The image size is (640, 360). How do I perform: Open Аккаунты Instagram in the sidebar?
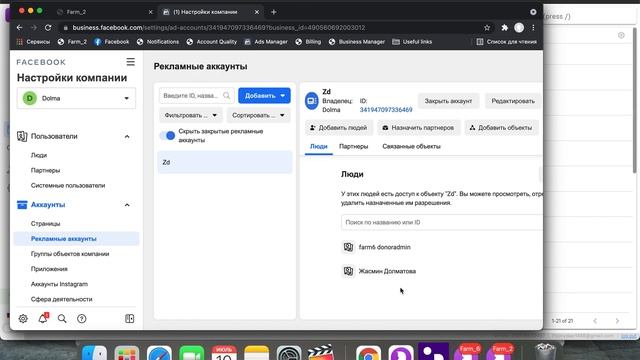point(59,284)
